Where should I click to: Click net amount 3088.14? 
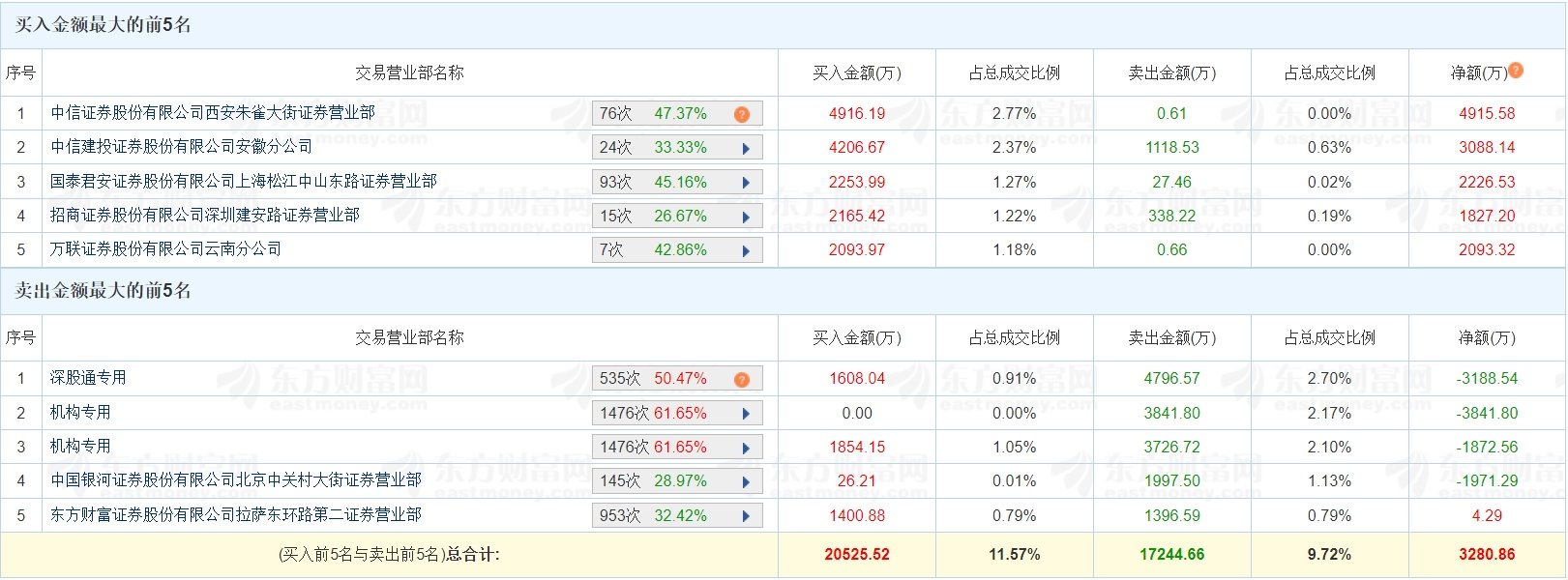tap(1488, 148)
